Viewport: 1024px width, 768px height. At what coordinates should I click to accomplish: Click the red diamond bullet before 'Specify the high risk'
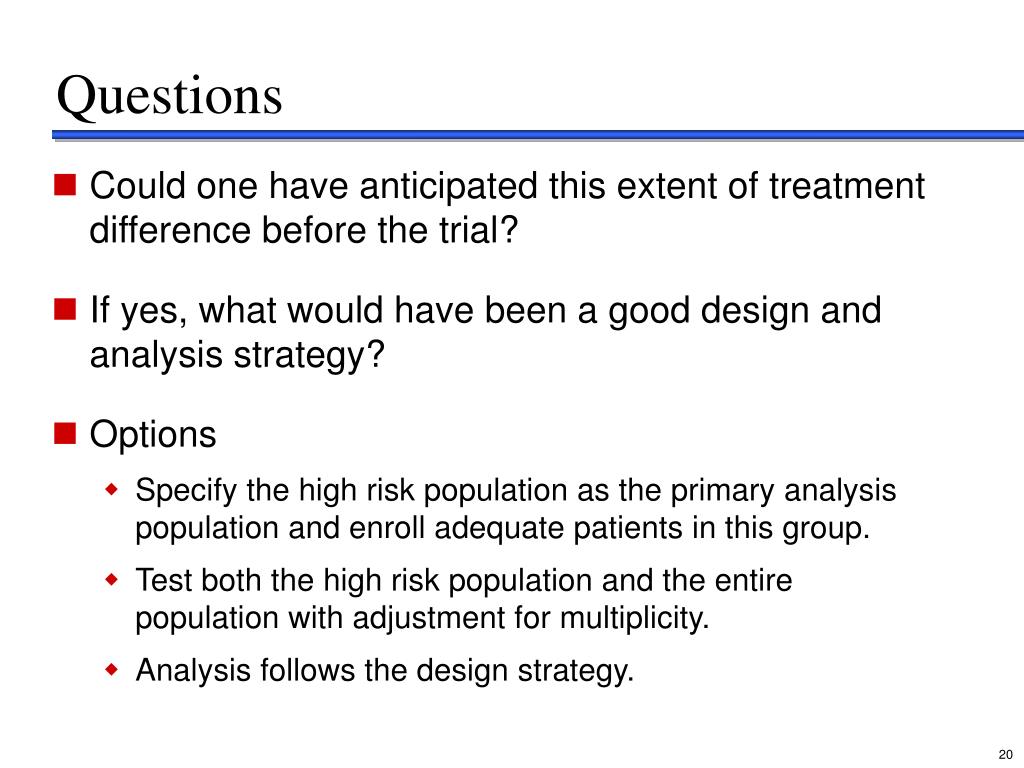112,489
